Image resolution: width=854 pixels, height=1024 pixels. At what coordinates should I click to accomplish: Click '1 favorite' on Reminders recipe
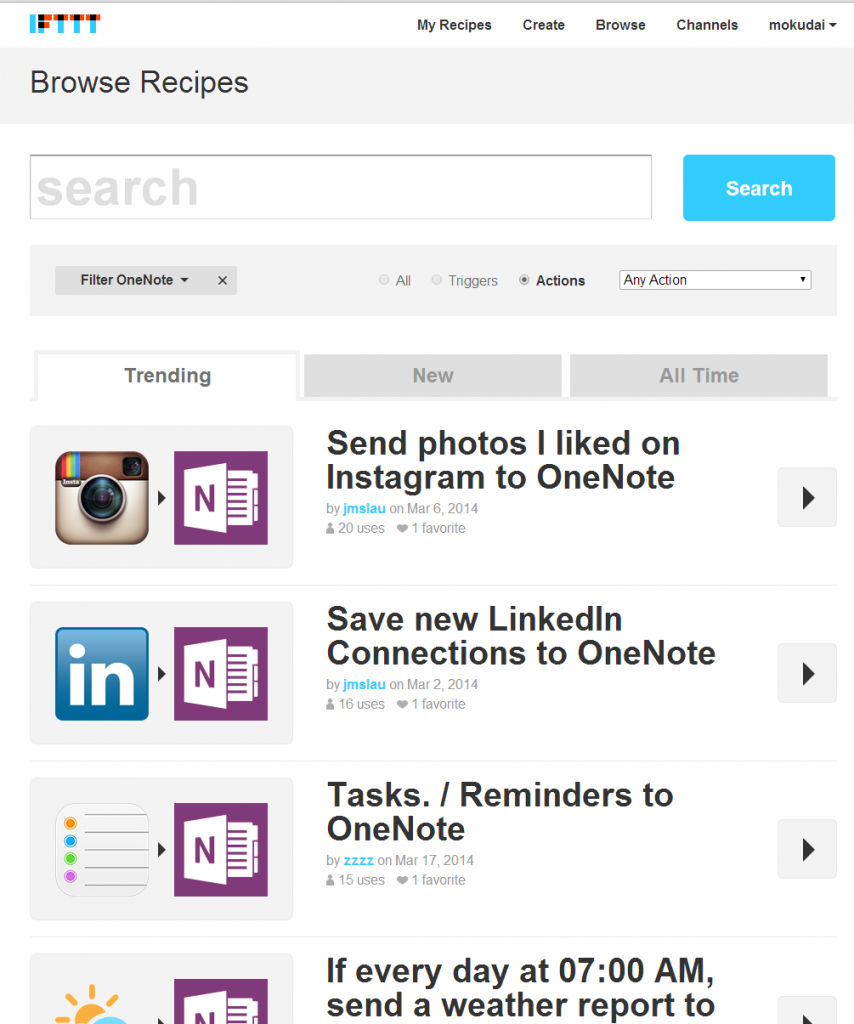431,880
